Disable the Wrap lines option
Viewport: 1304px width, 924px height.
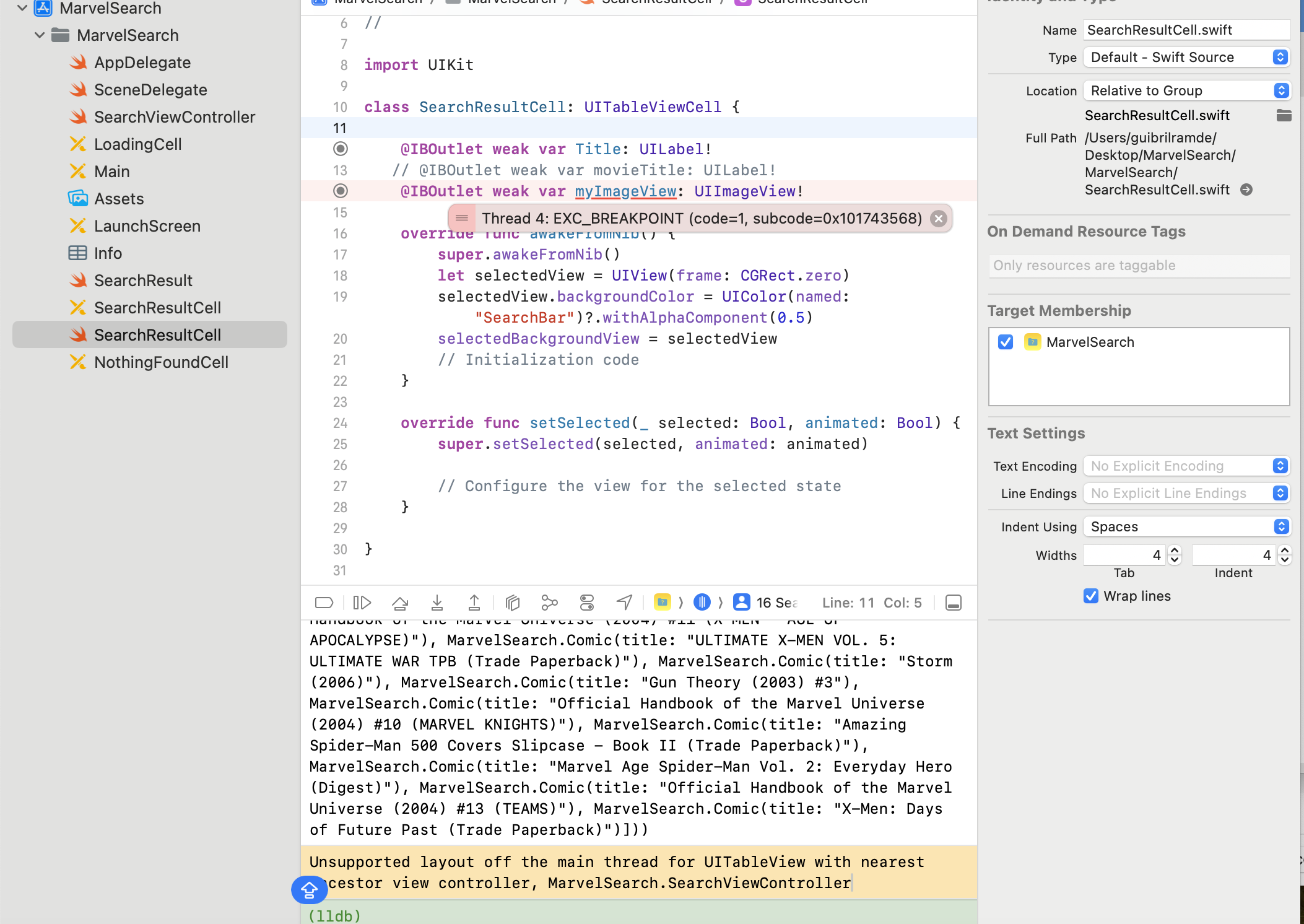point(1090,596)
